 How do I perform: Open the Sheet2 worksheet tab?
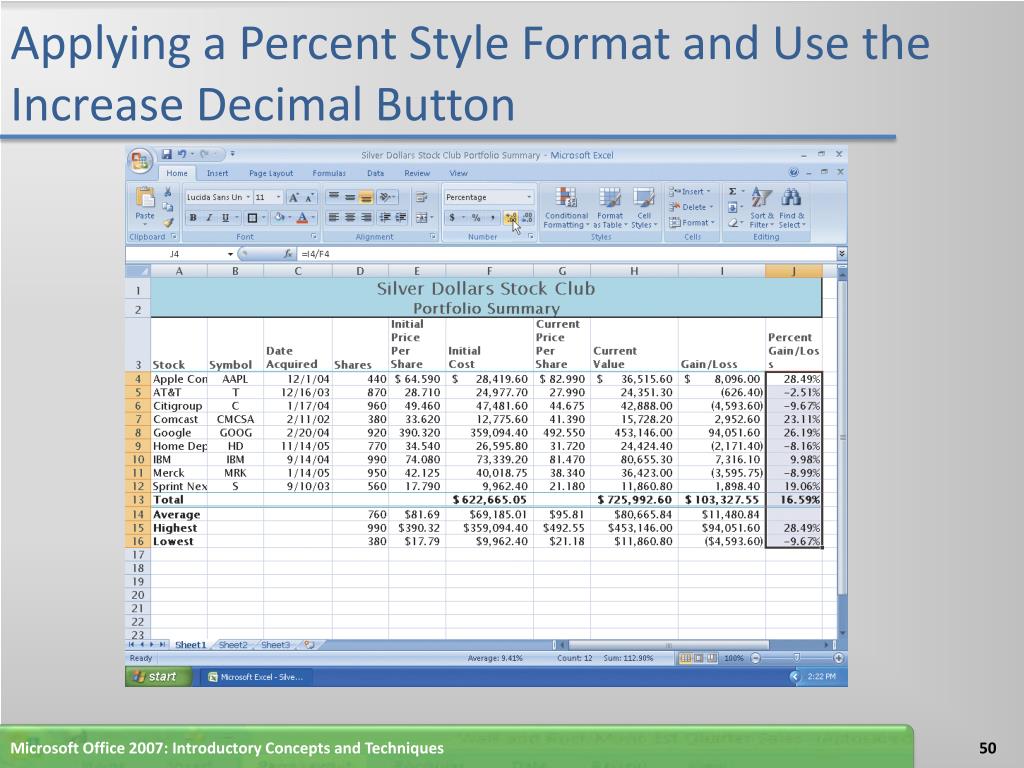233,645
